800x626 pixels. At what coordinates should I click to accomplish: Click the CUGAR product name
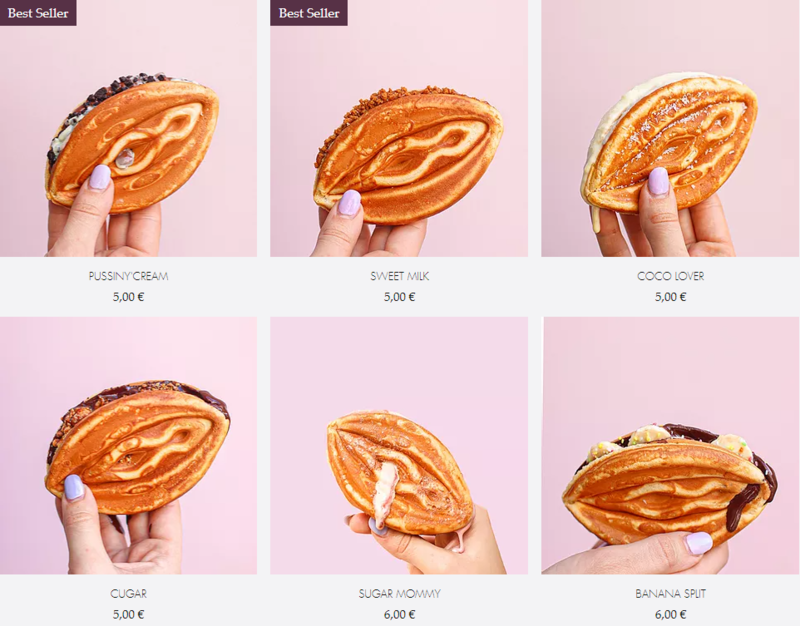tap(128, 593)
